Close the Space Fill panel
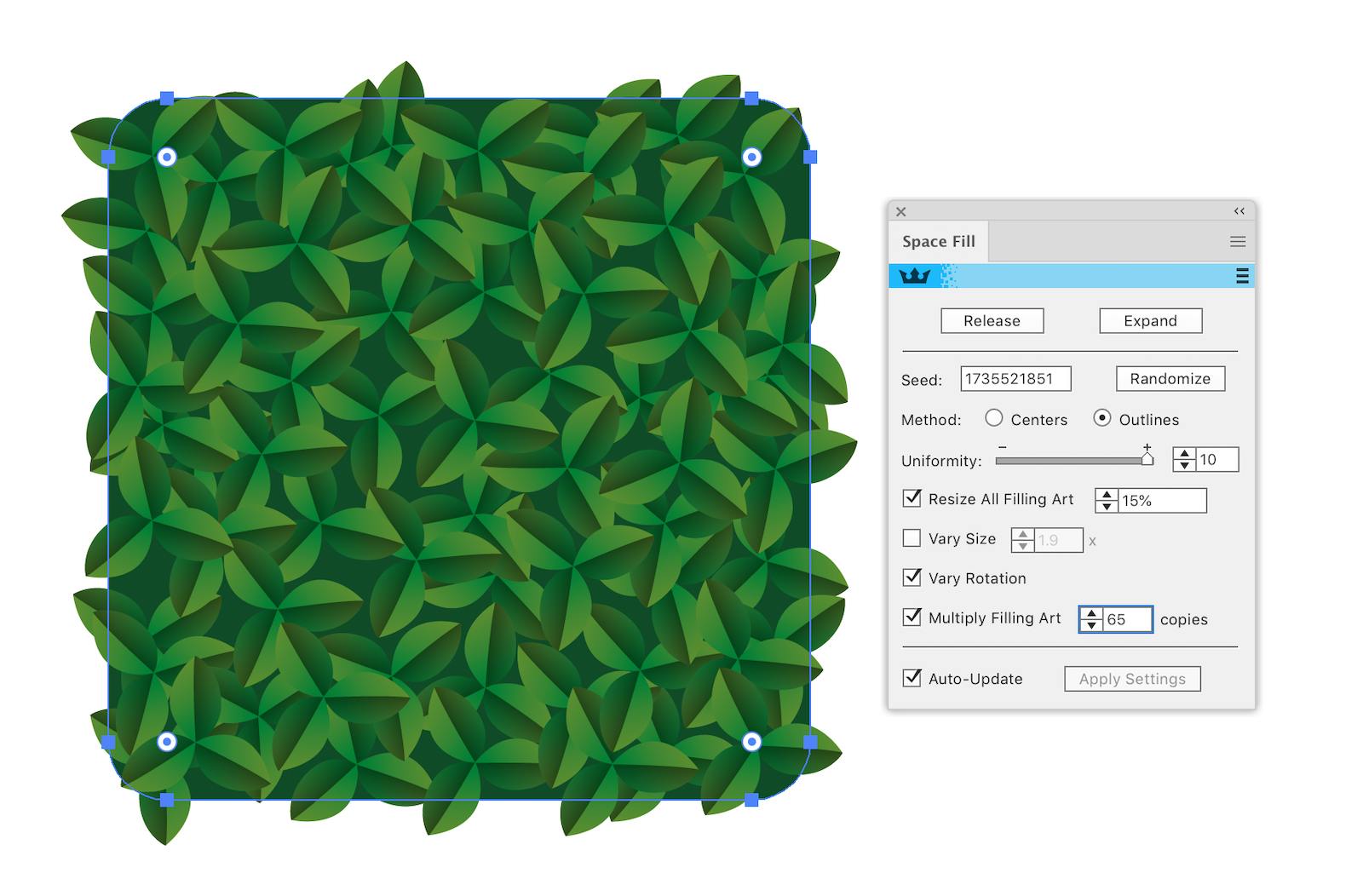 click(x=901, y=211)
